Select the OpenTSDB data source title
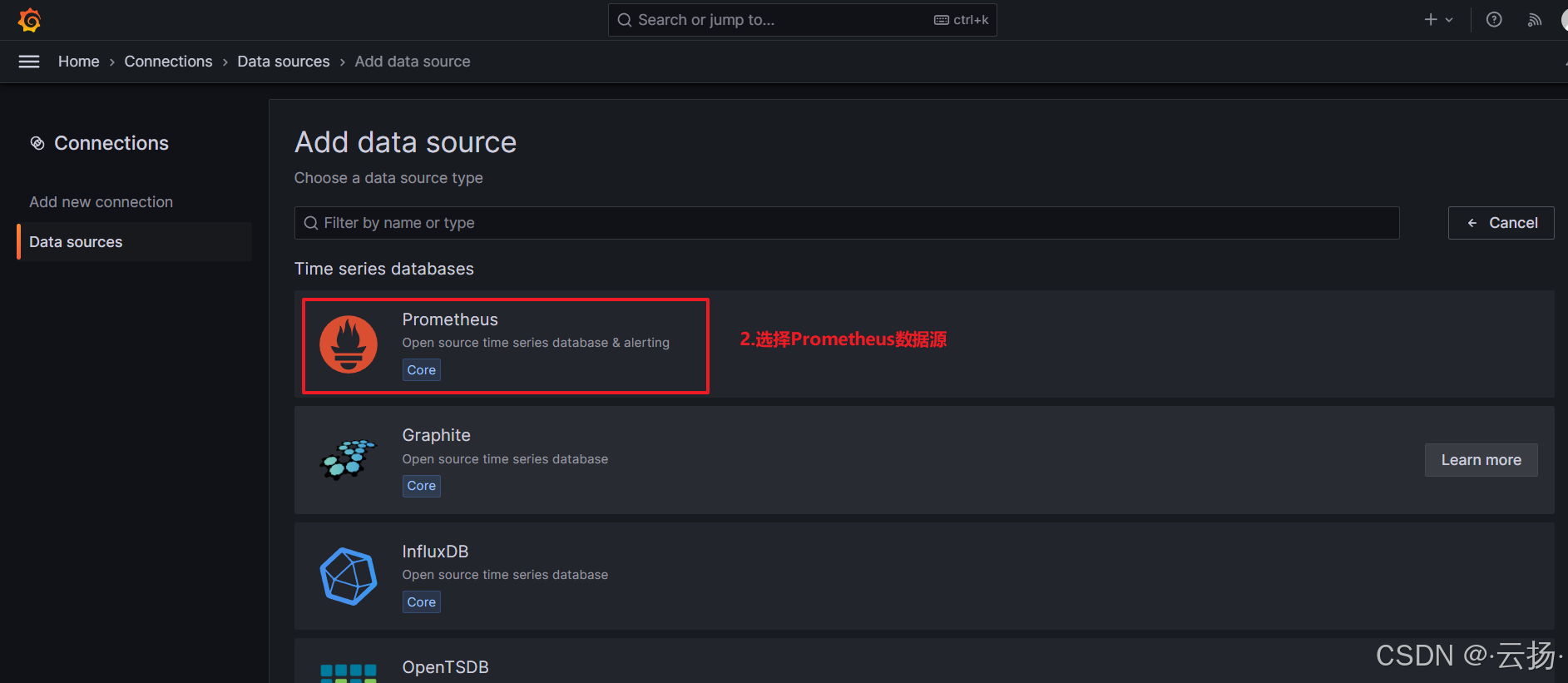 point(445,667)
